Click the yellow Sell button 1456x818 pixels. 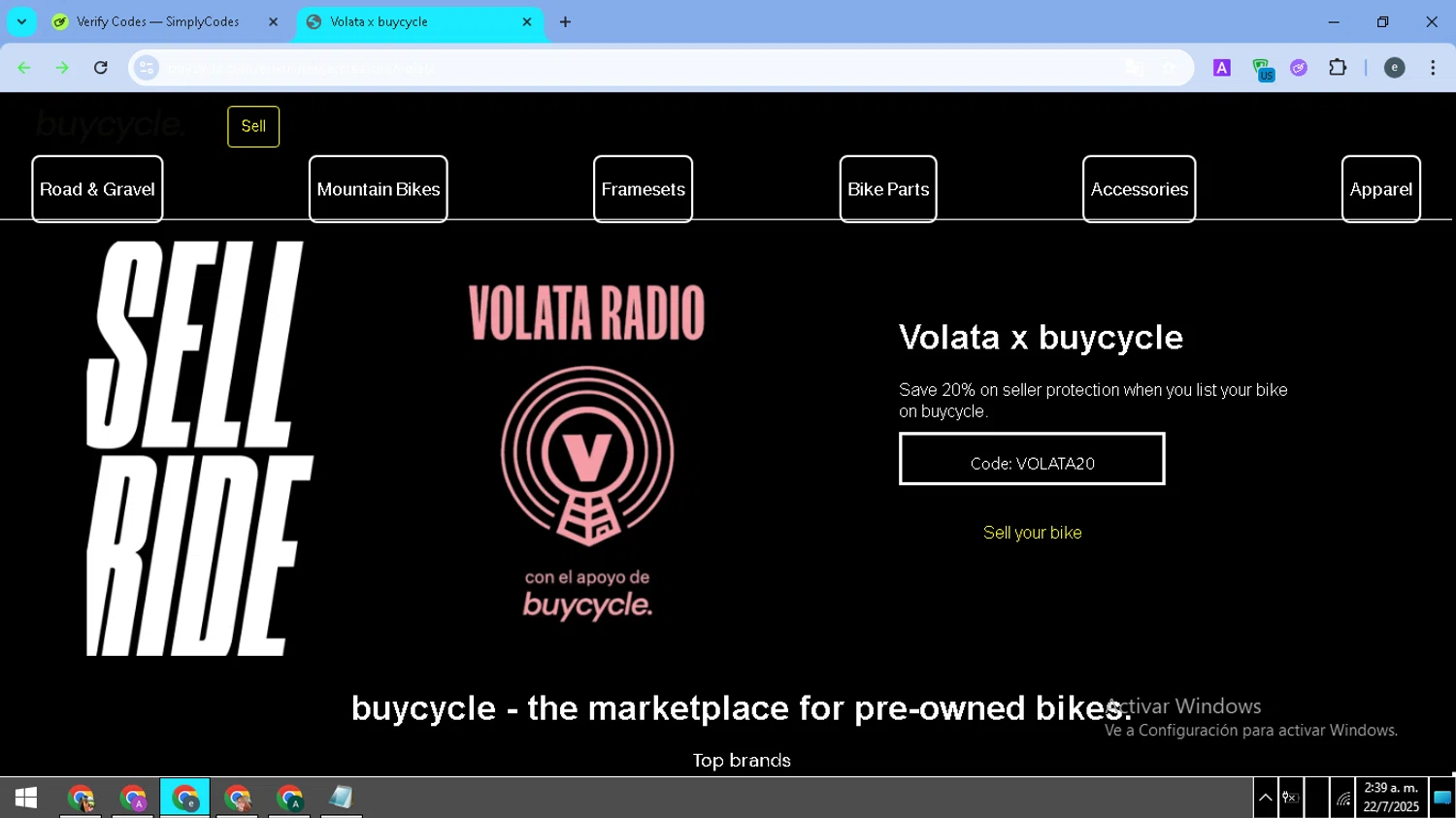tap(253, 126)
